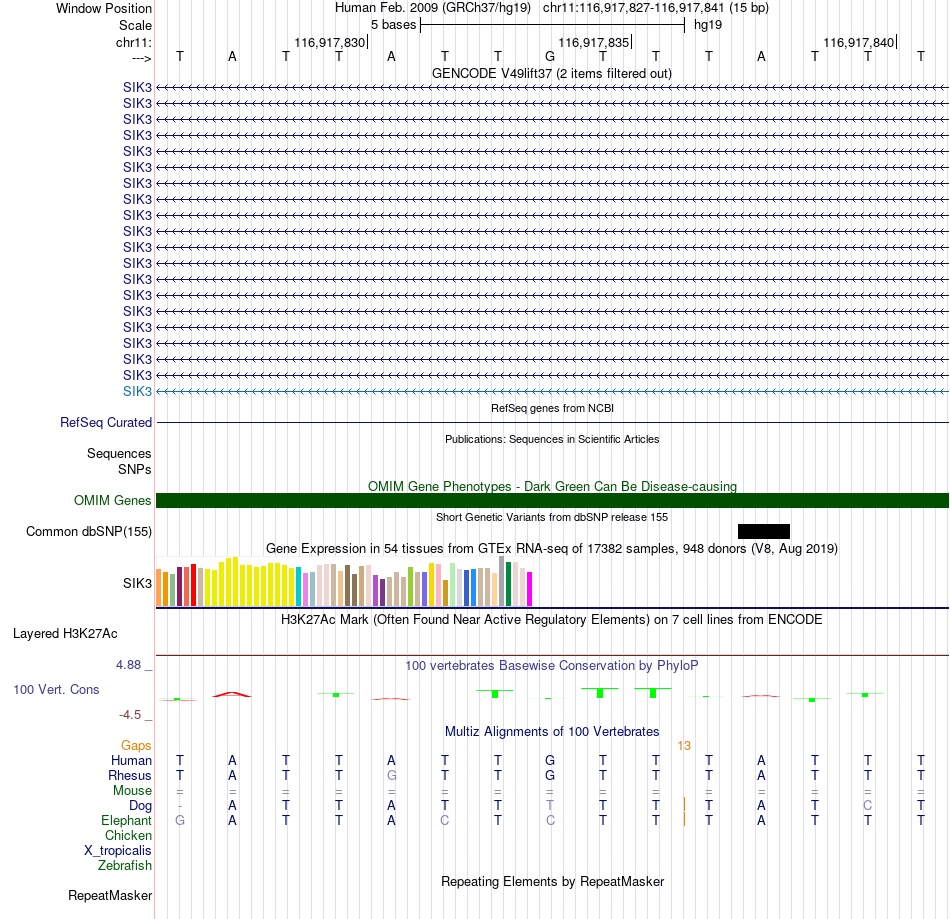Open the Publications: Sequences in Scientific Articles title
This screenshot has width=950, height=919.
(x=552, y=439)
